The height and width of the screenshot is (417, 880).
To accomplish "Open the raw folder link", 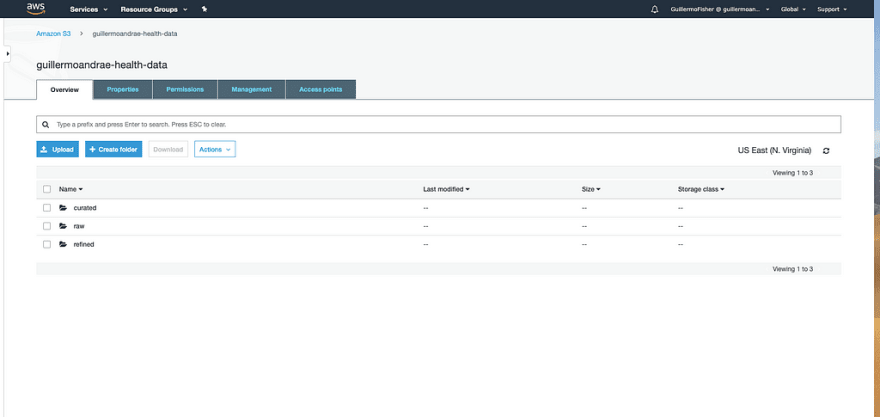I will [x=79, y=226].
